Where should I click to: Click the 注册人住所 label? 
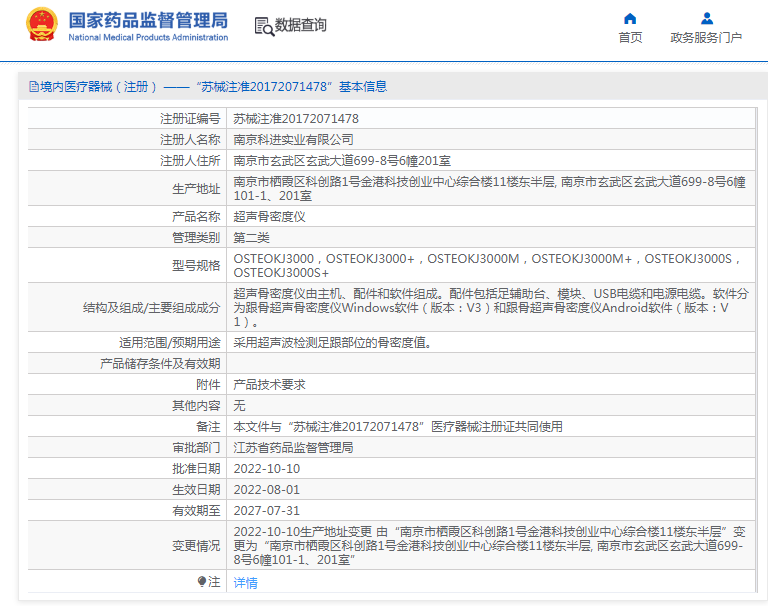click(x=190, y=161)
